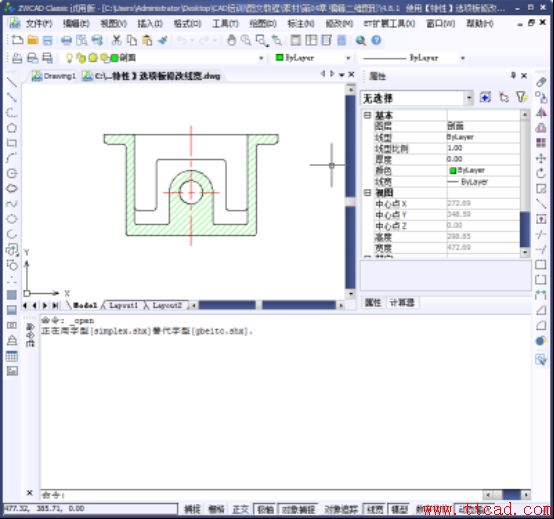Collapse the 基本 property group
Screen dimensions: 554x519
click(367, 115)
